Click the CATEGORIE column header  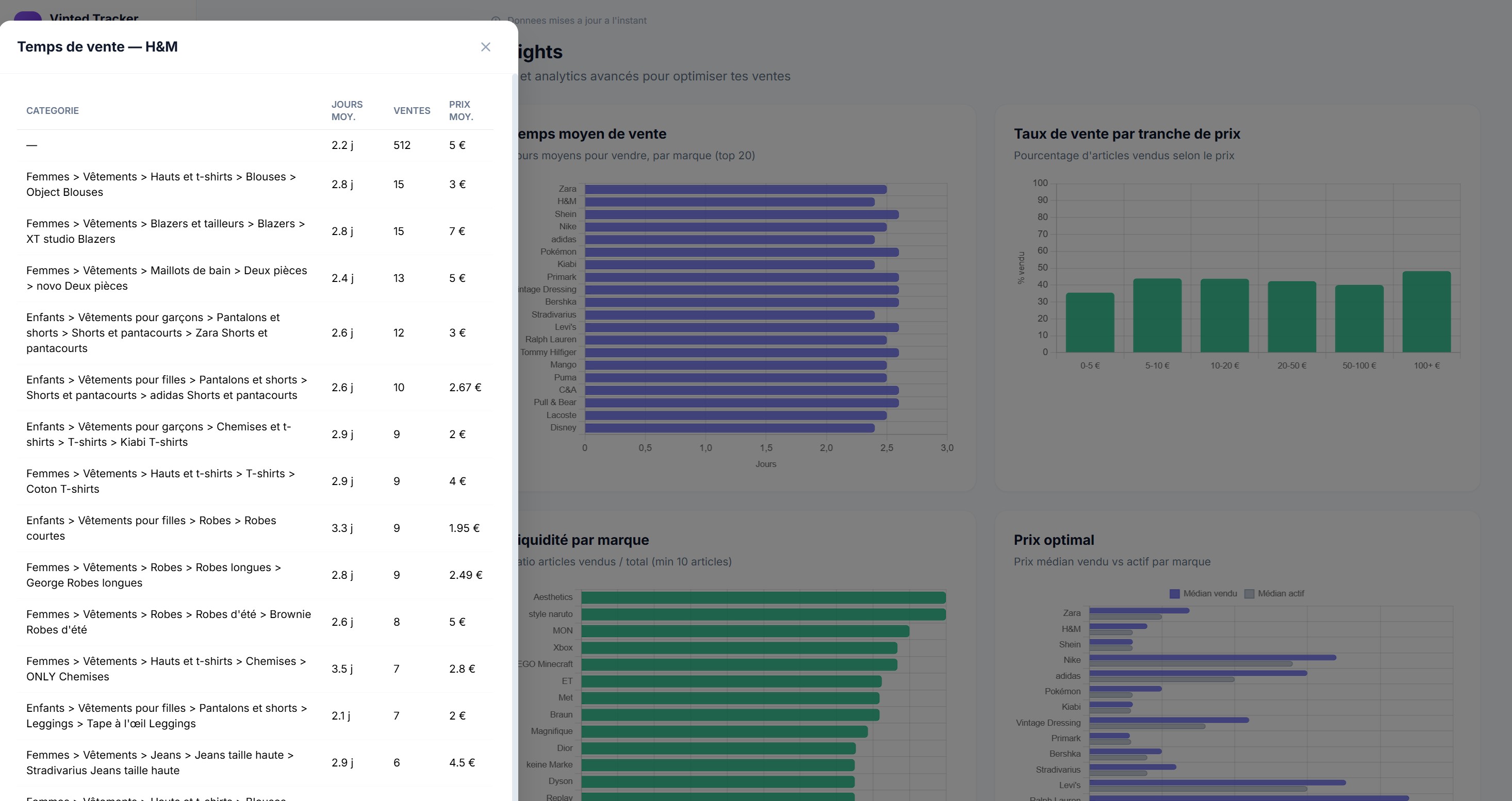point(52,110)
